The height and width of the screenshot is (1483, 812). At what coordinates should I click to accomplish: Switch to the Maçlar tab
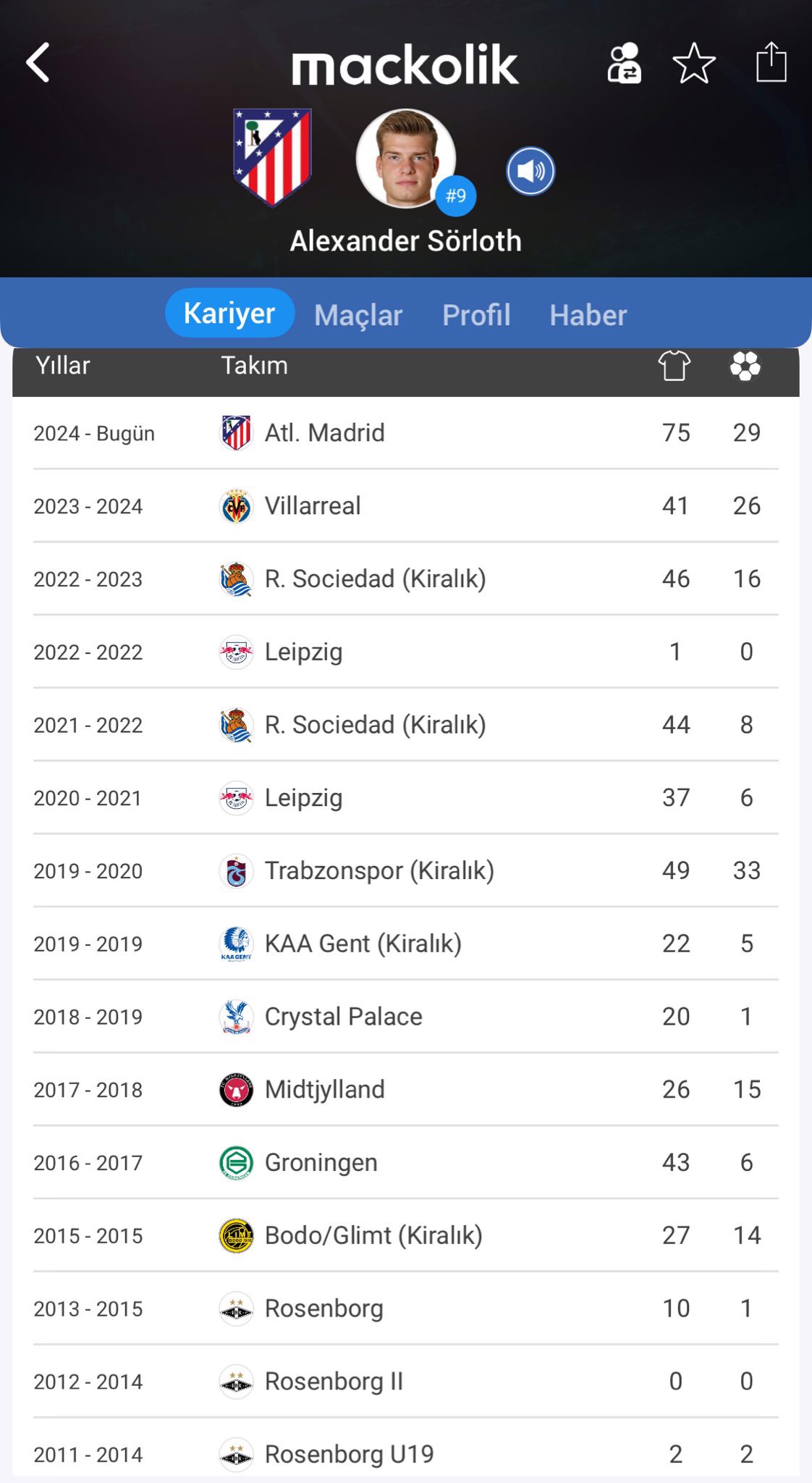click(358, 315)
